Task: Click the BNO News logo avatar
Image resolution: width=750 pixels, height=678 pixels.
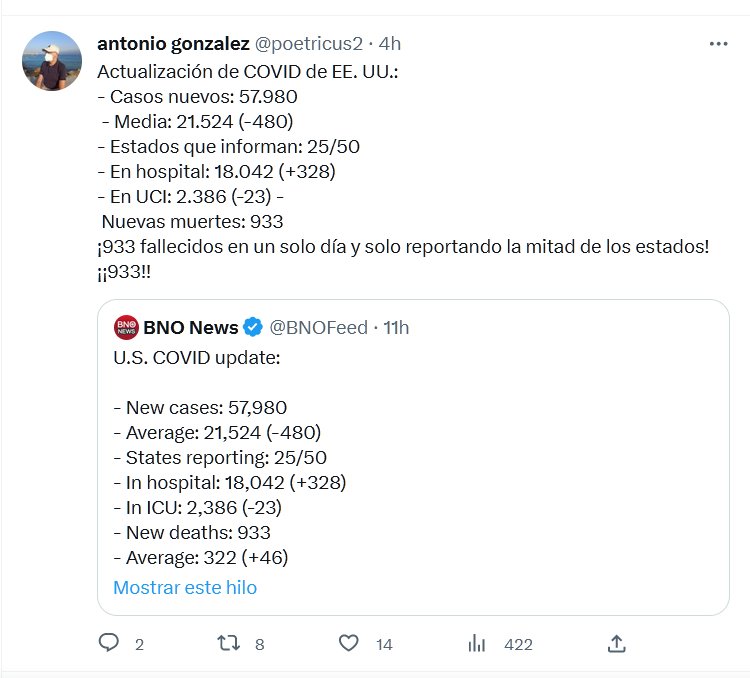Action: click(x=126, y=327)
